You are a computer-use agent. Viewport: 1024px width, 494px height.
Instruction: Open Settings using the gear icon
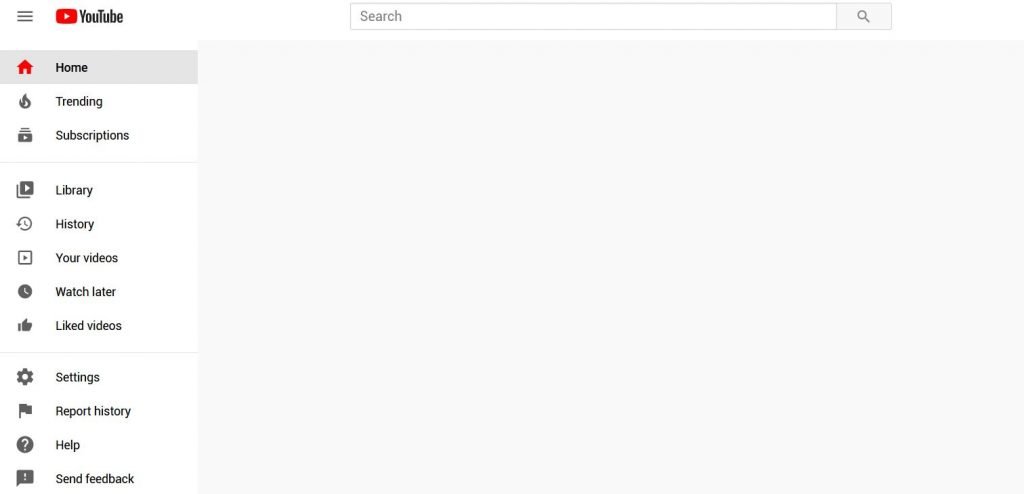pyautogui.click(x=25, y=377)
